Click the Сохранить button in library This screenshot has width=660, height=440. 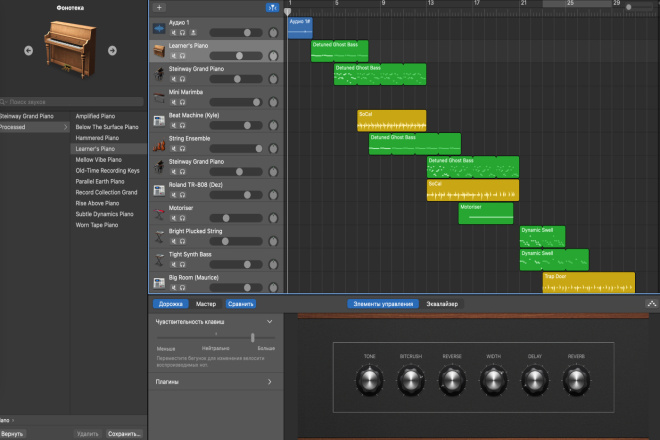pos(124,434)
